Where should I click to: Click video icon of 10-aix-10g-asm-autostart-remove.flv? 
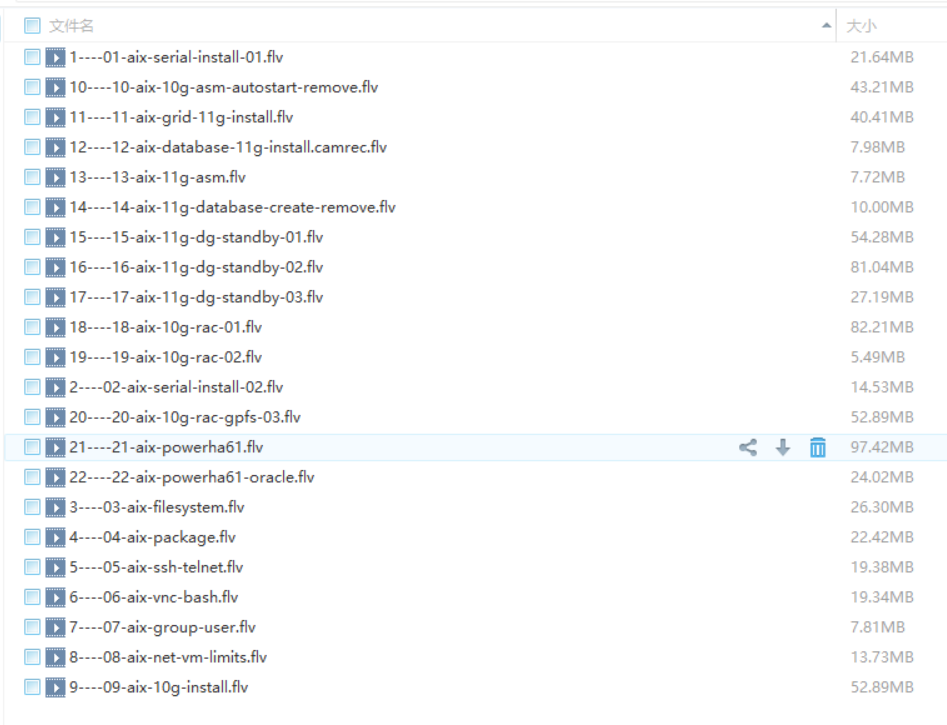[56, 88]
